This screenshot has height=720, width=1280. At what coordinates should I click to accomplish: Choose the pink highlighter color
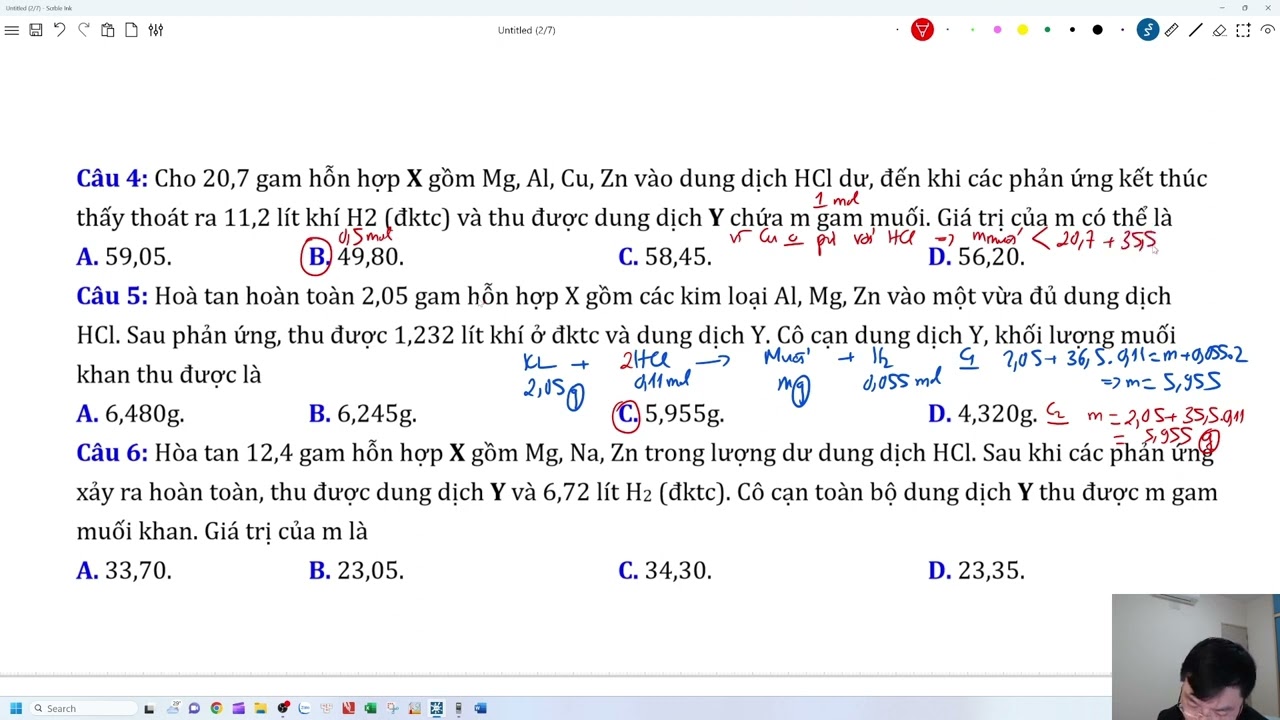[x=997, y=30]
